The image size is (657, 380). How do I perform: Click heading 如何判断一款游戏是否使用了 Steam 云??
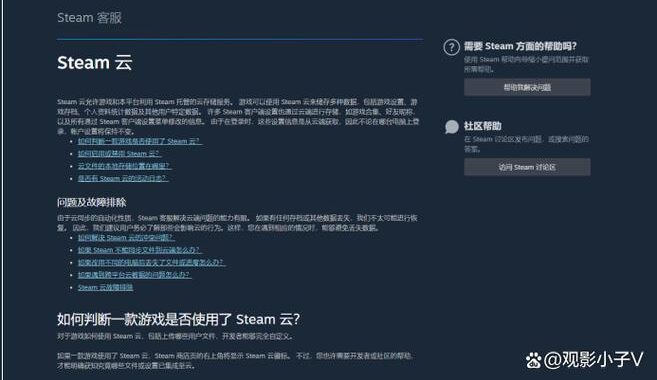coord(178,319)
